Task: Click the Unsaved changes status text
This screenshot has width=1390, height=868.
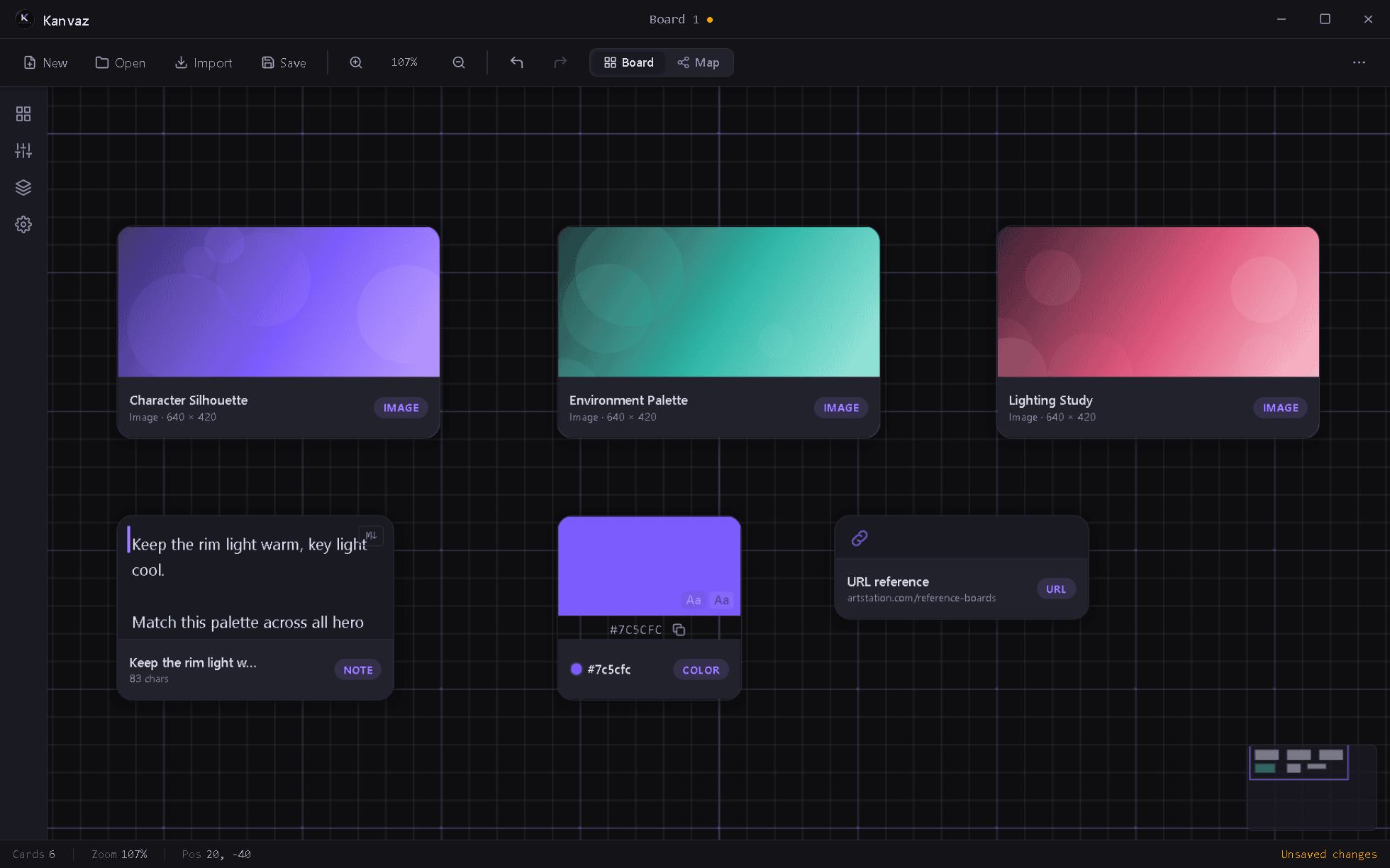Action: click(1328, 854)
